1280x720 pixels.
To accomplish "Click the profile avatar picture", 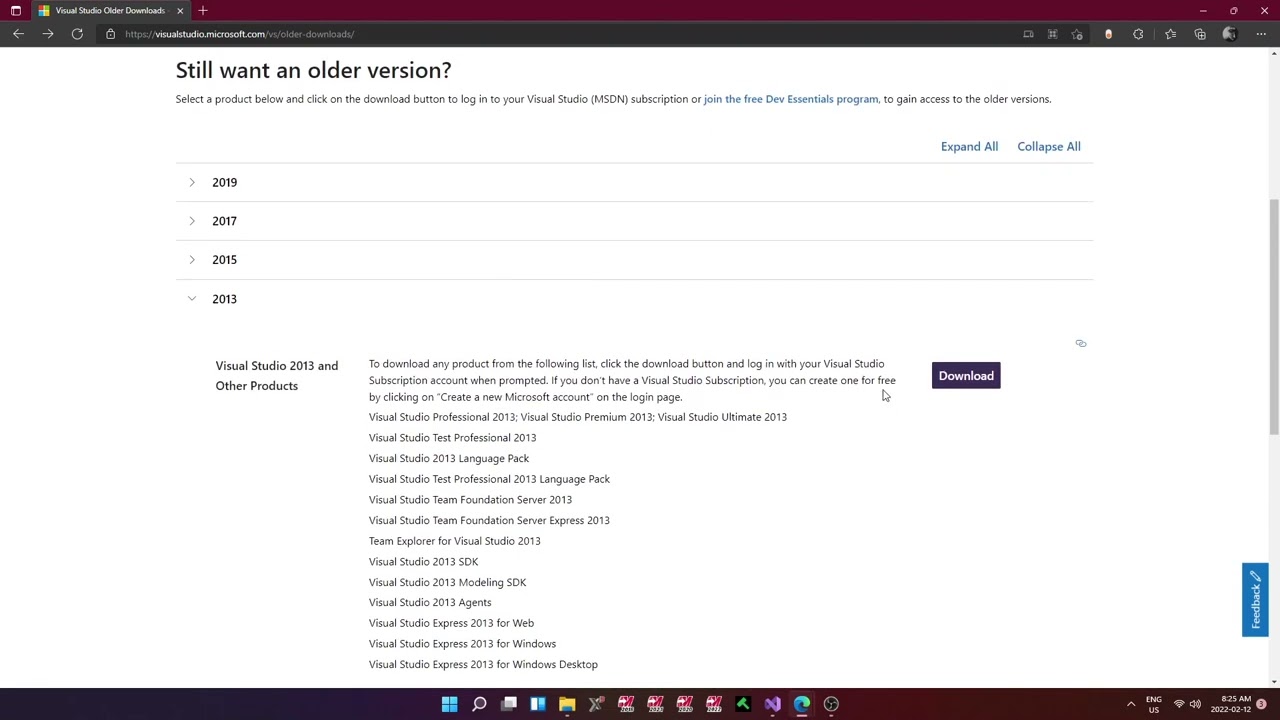I will click(x=1230, y=34).
